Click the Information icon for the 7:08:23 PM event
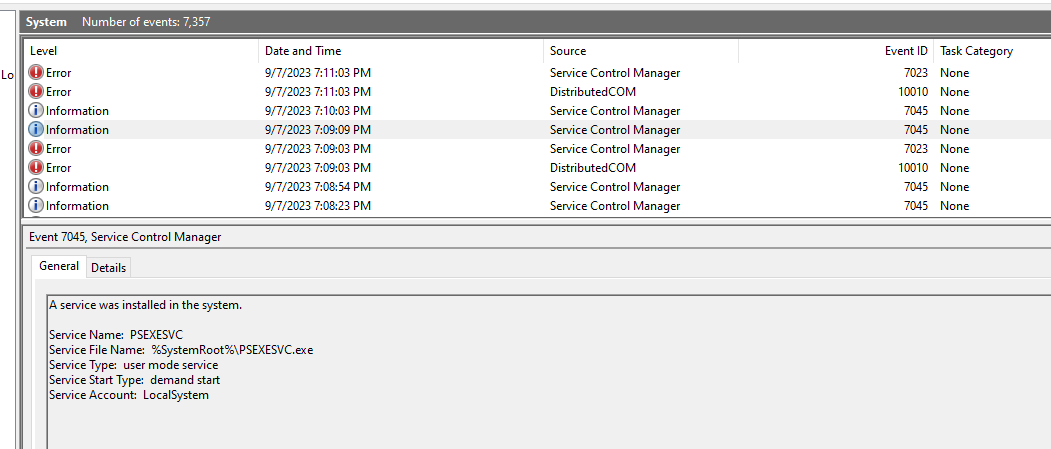The image size is (1051, 449). coord(36,206)
